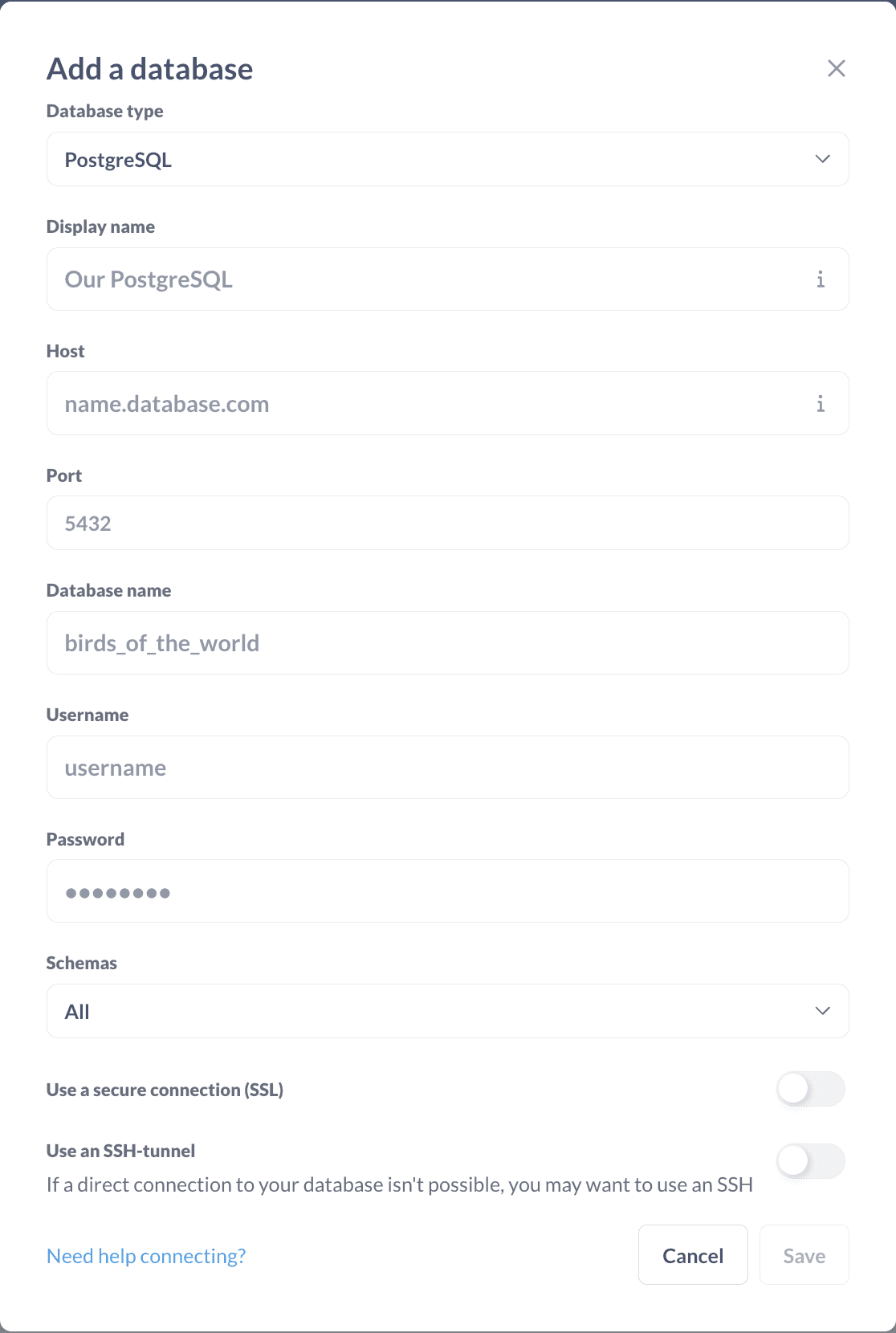Click the Host field info icon
896x1333 pixels.
pos(820,404)
